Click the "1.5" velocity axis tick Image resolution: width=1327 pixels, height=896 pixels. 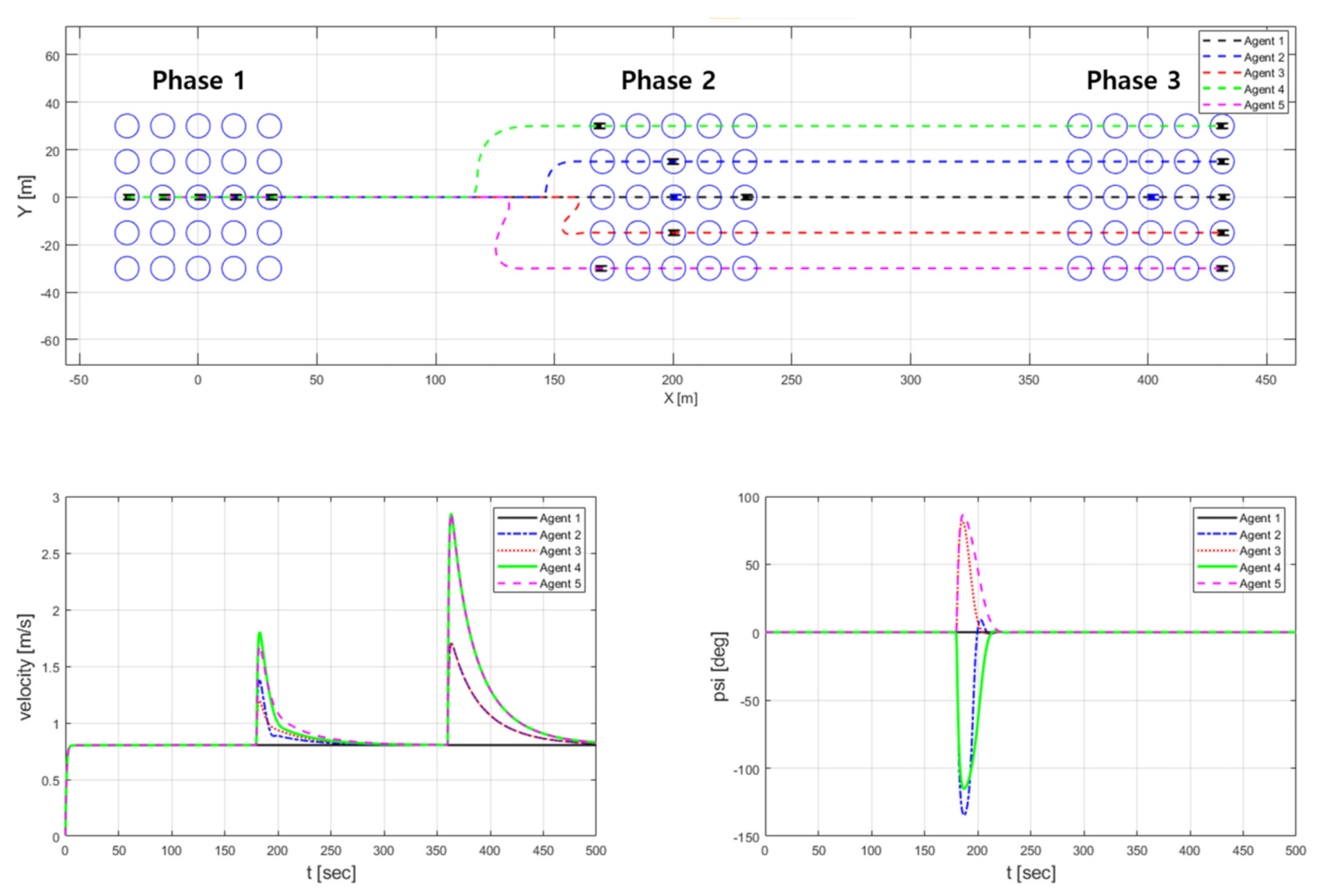coord(51,668)
